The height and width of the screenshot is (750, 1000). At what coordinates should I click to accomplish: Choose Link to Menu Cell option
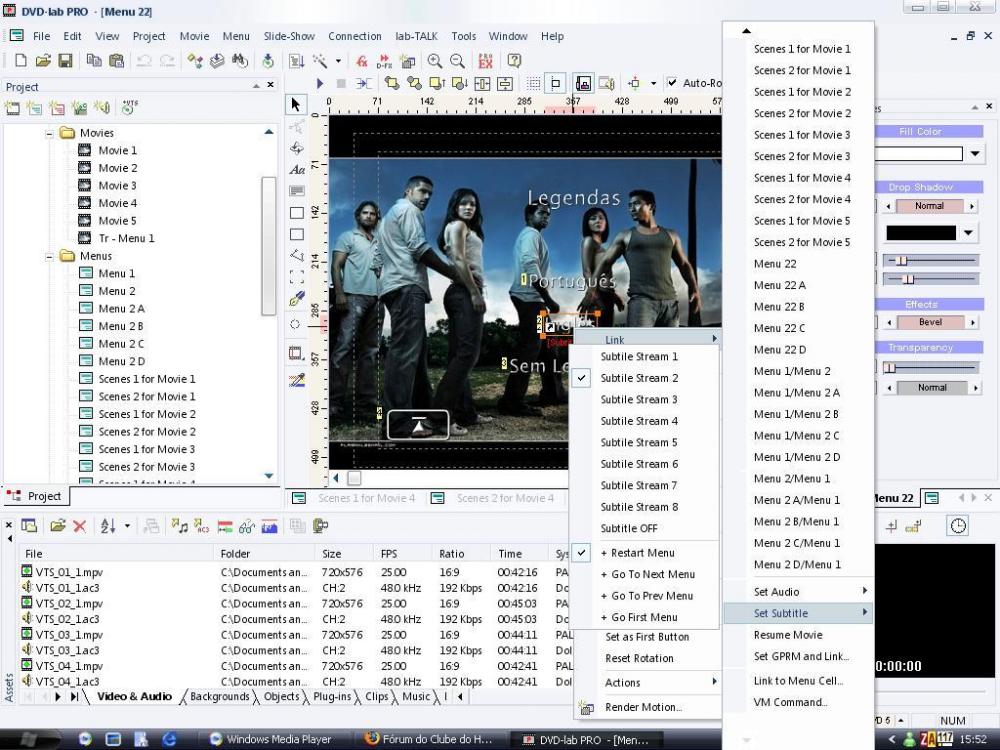point(798,681)
